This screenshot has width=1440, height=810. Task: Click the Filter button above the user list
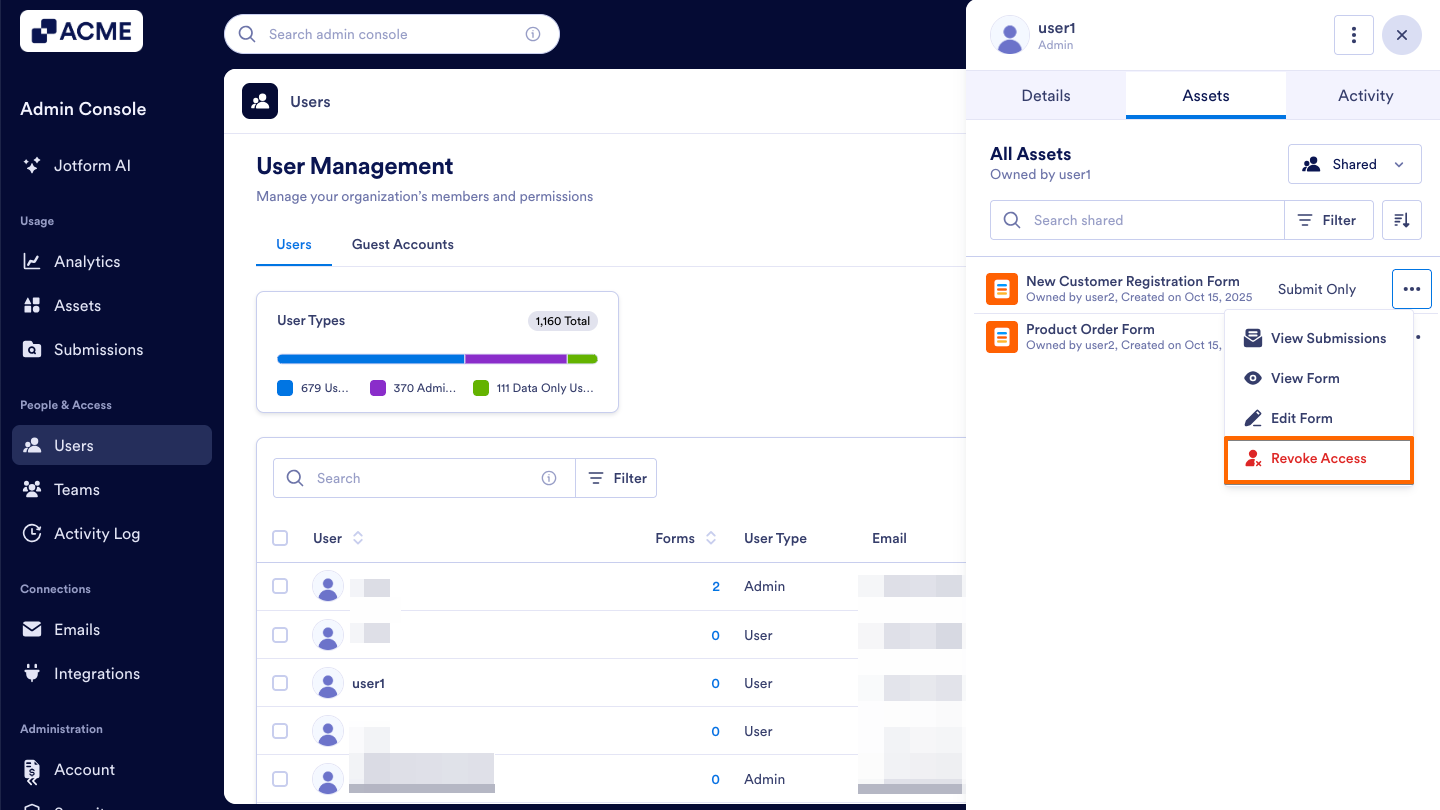coord(616,478)
